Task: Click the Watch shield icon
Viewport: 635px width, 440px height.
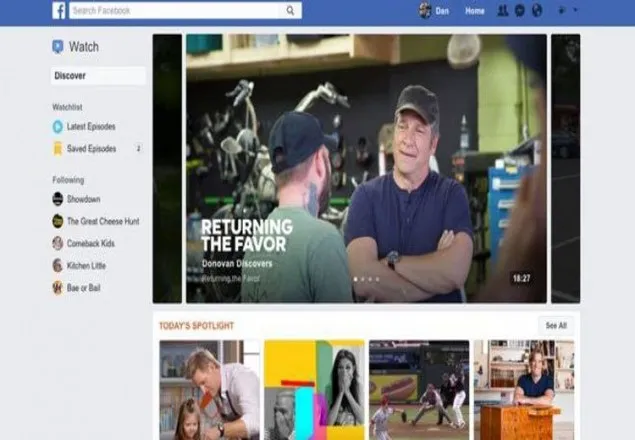Action: 58,47
